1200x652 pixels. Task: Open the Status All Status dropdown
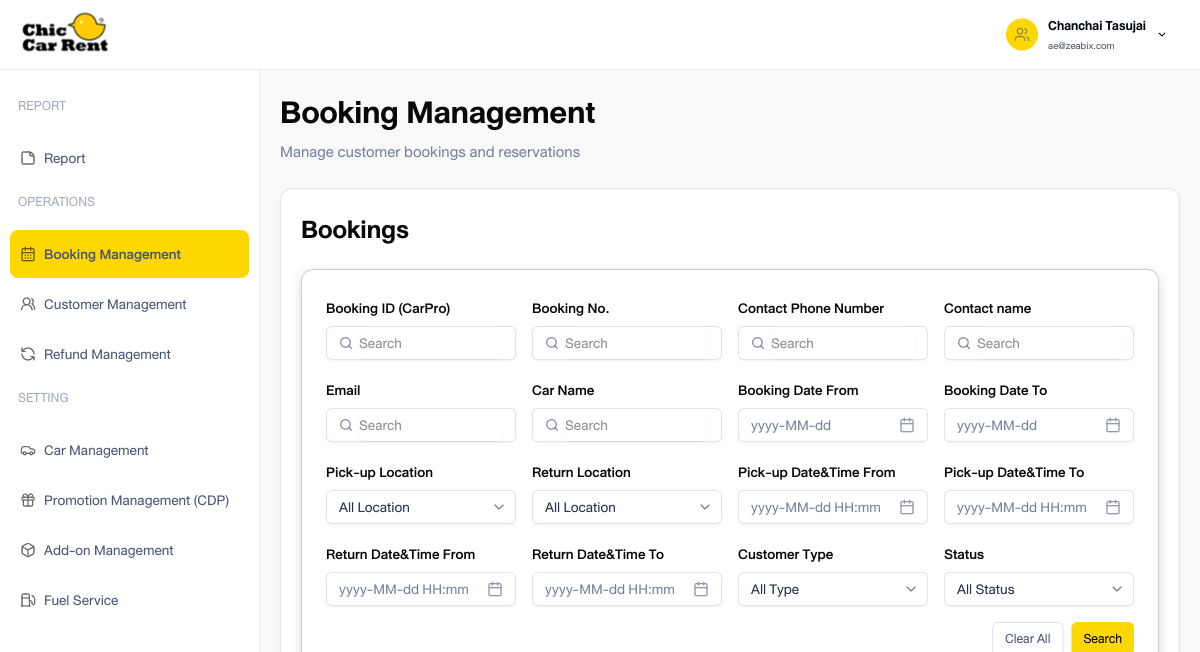(x=1039, y=589)
